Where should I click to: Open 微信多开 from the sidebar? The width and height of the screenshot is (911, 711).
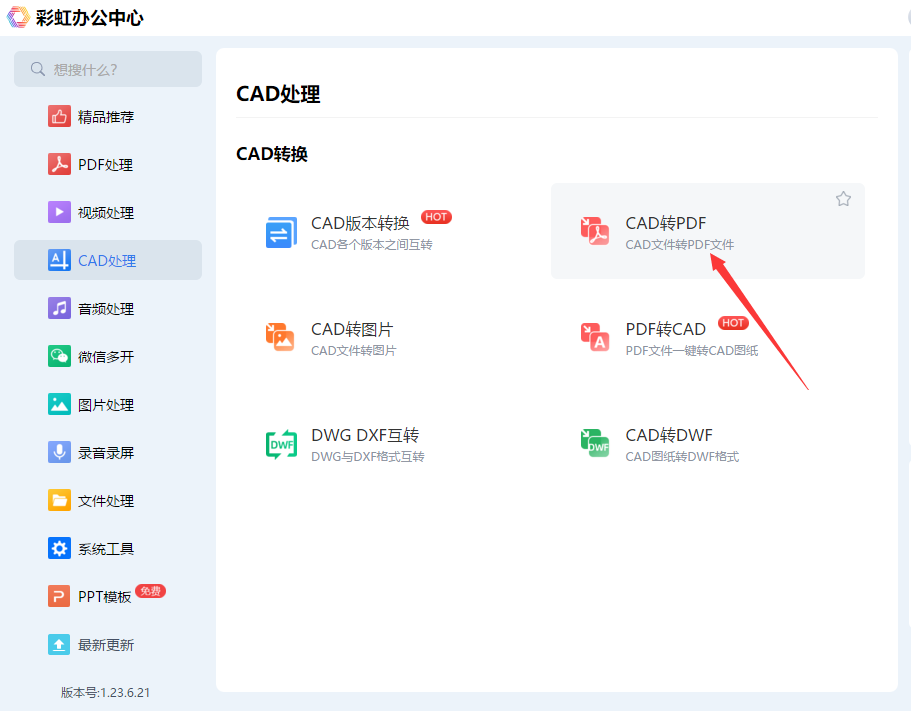pos(108,356)
